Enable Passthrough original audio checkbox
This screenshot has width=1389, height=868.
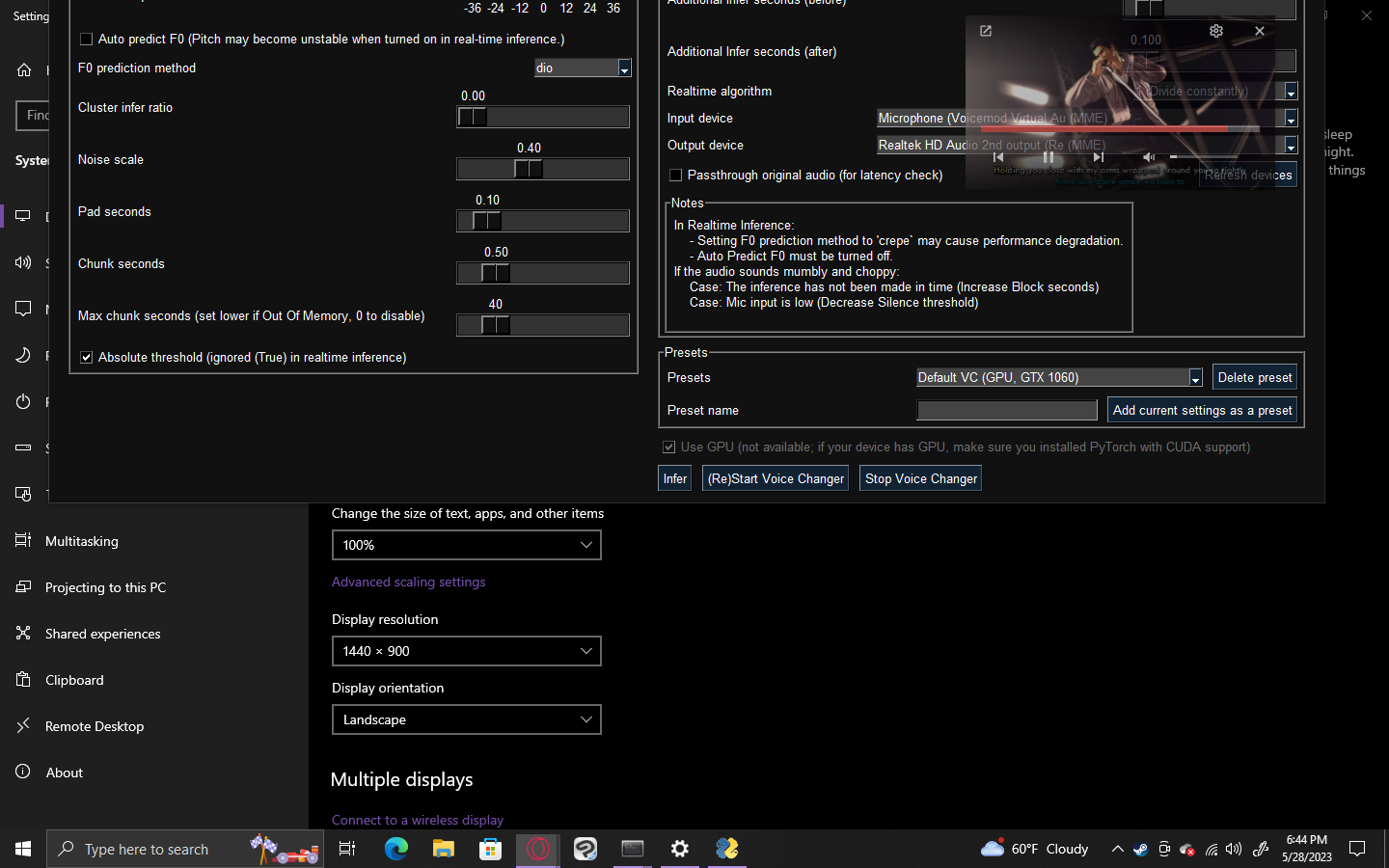point(675,175)
